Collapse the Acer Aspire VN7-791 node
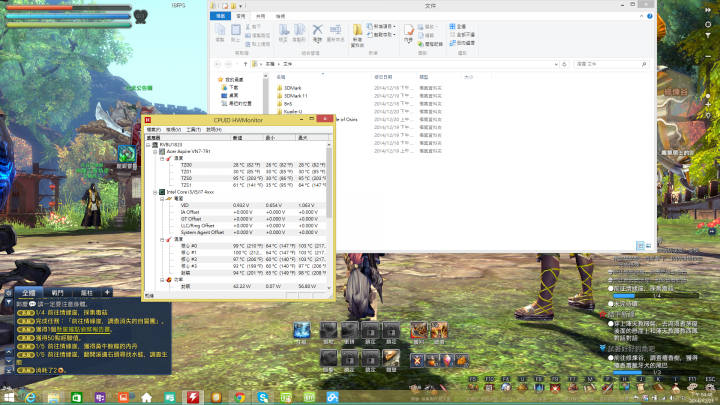720x405 pixels. (x=155, y=152)
